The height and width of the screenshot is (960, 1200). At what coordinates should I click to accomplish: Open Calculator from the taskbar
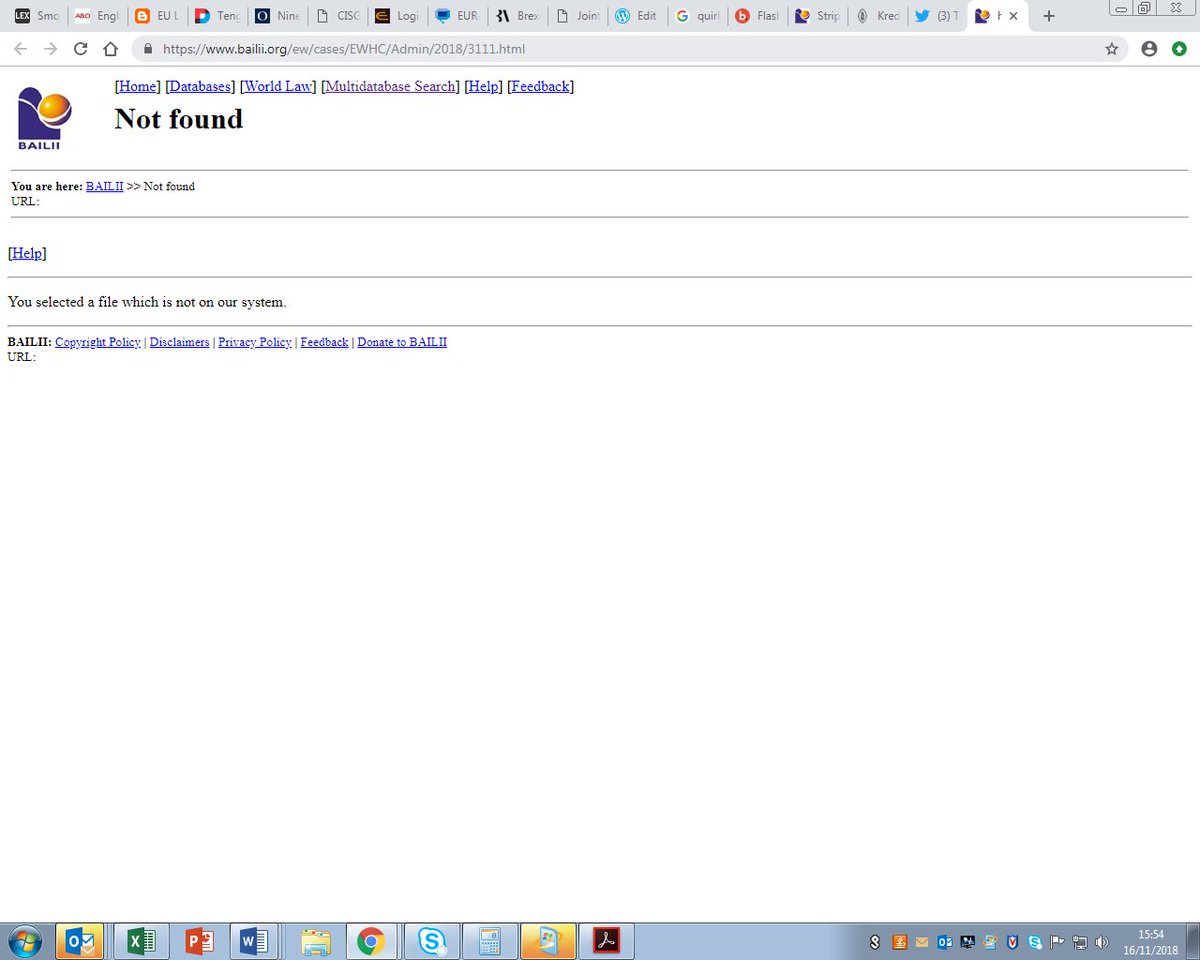pyautogui.click(x=490, y=941)
